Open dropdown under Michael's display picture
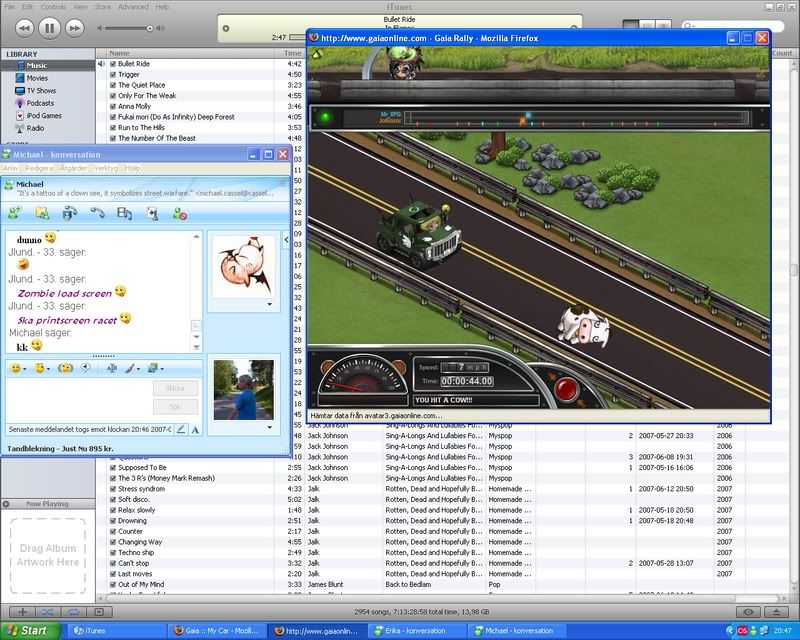The height and width of the screenshot is (640, 800). pyautogui.click(x=269, y=305)
